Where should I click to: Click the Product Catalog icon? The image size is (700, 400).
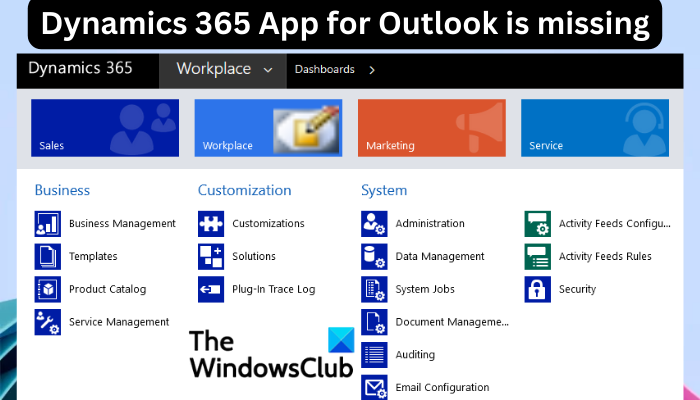(48, 289)
